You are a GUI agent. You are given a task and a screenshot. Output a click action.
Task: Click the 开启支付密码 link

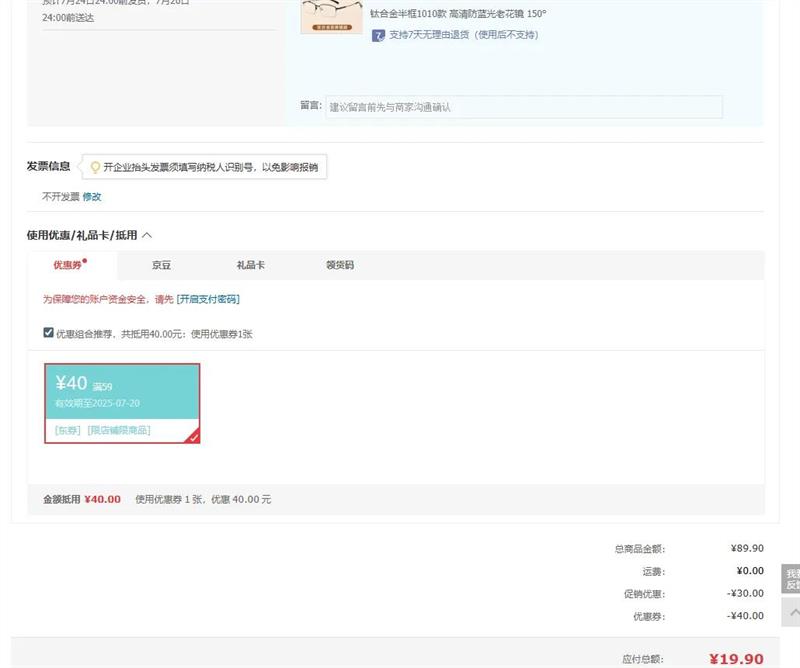[208, 299]
